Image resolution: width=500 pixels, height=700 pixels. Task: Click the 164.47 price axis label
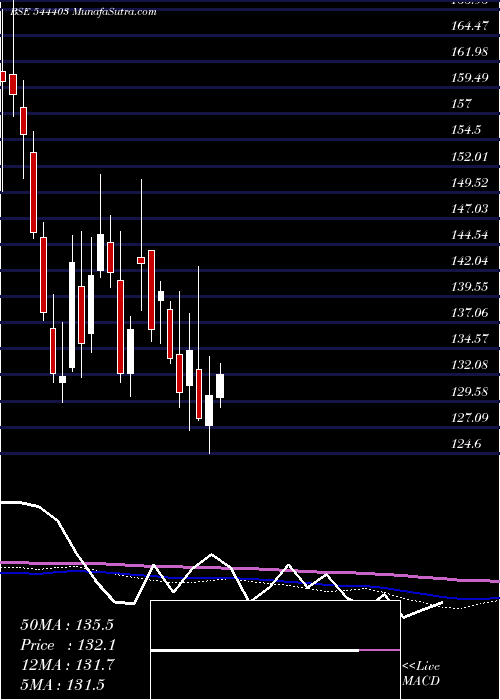(x=469, y=26)
